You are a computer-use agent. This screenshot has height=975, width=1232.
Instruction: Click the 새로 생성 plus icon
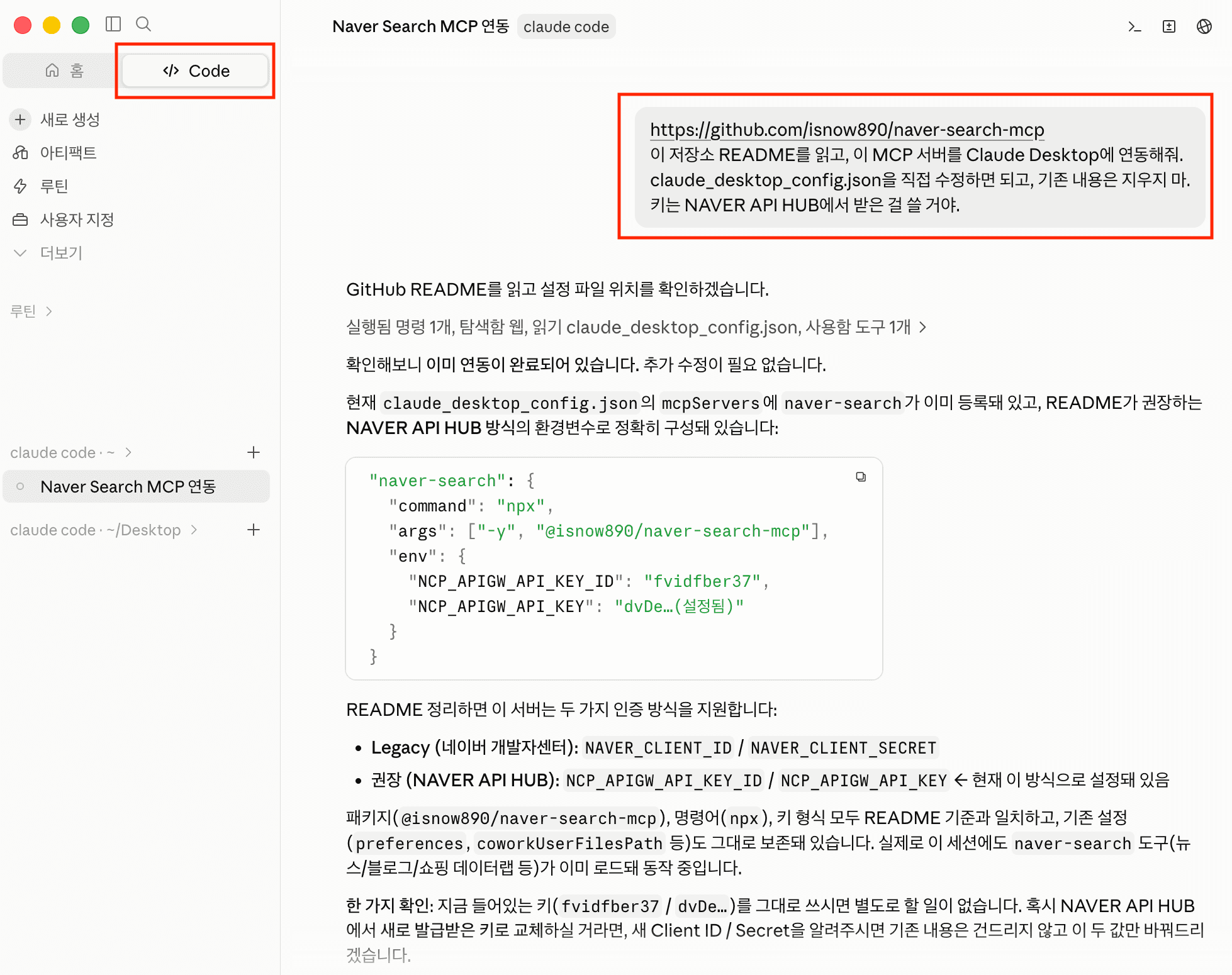pos(20,120)
